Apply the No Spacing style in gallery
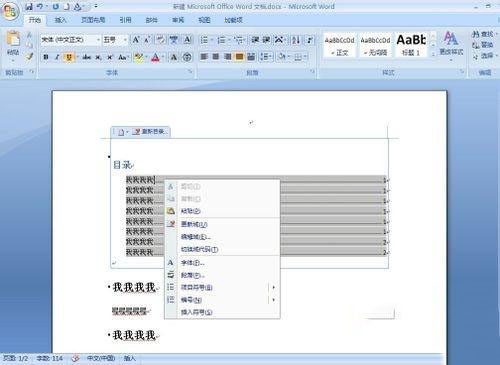Screen dimensions: 500x365 coord(375,45)
